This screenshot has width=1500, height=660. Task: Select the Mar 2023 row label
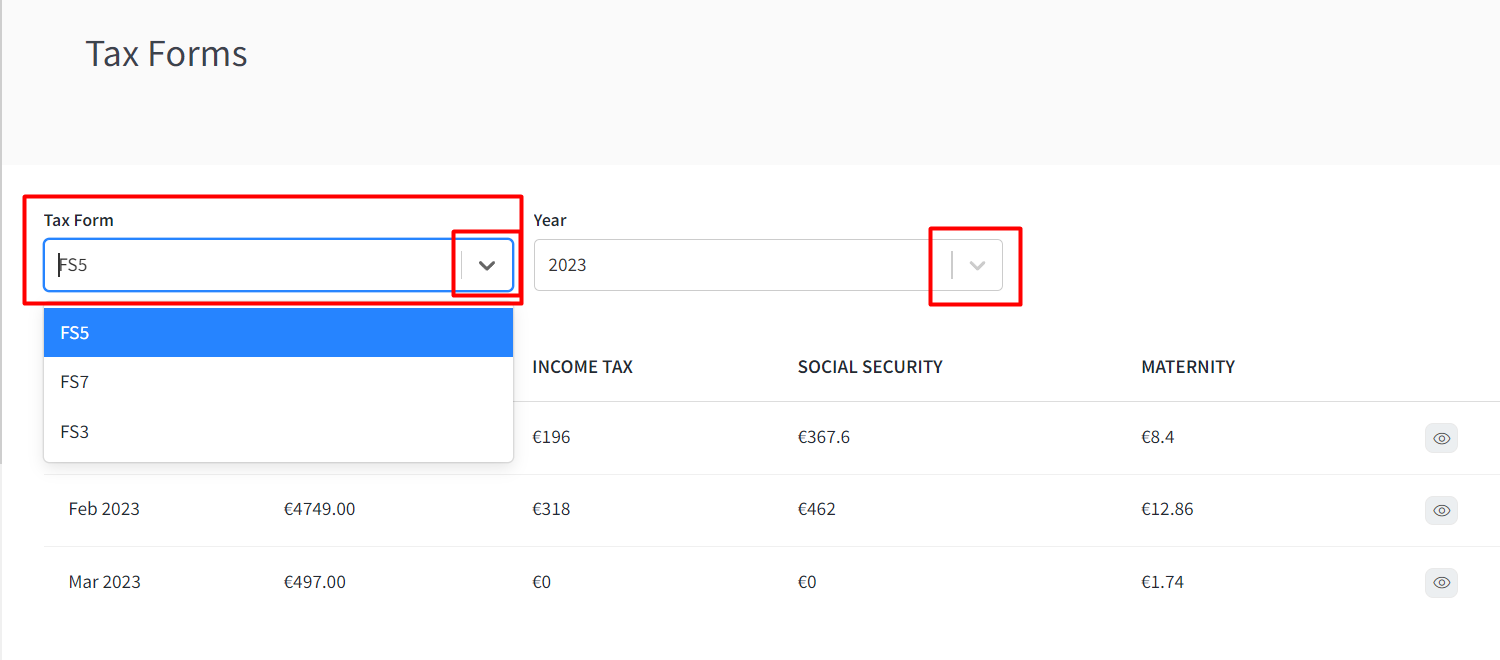click(104, 582)
